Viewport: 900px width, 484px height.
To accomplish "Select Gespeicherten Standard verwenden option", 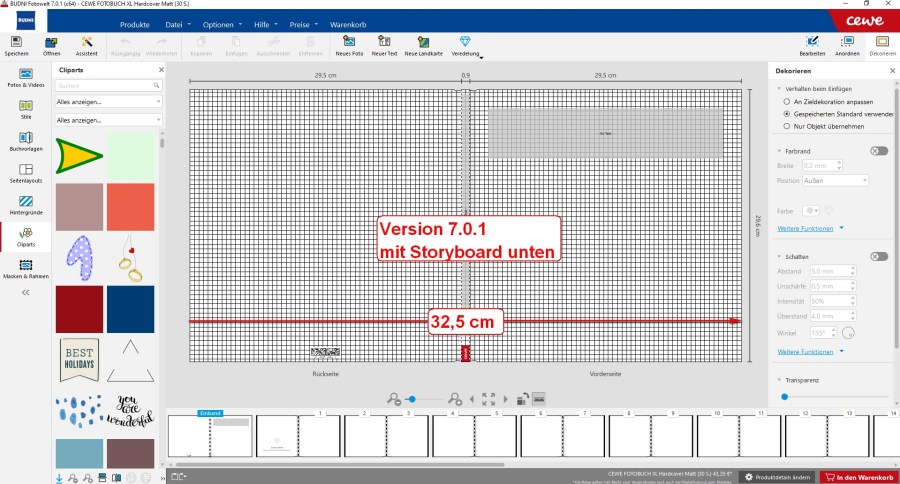I will point(786,114).
